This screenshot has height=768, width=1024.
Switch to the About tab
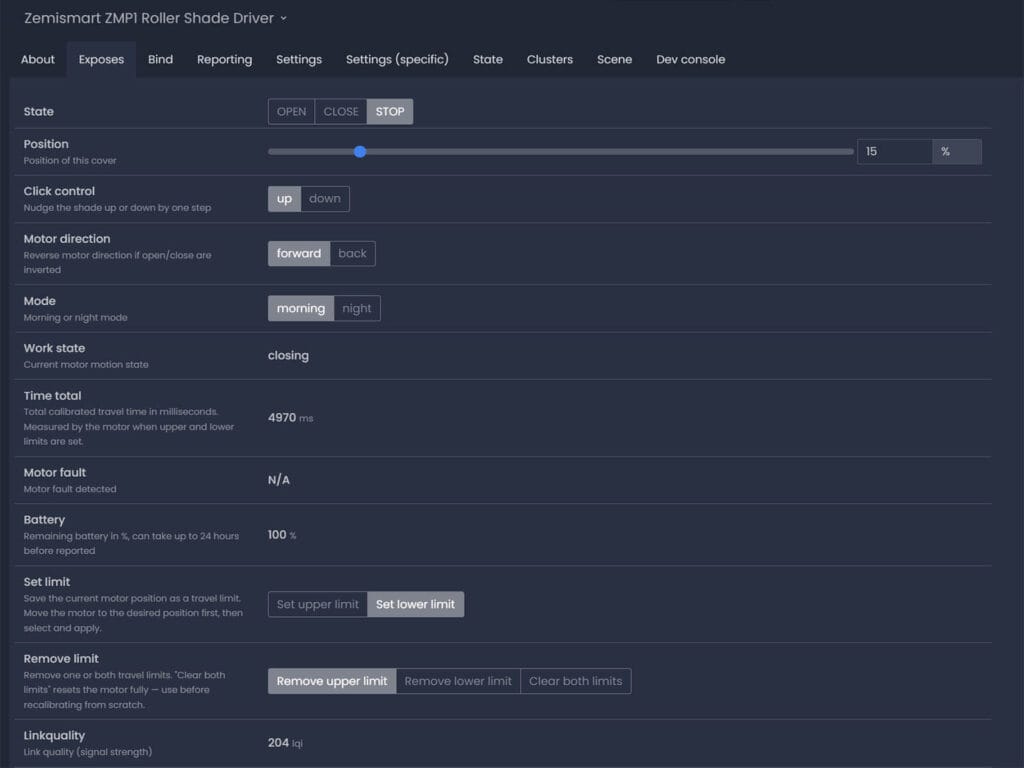point(37,59)
